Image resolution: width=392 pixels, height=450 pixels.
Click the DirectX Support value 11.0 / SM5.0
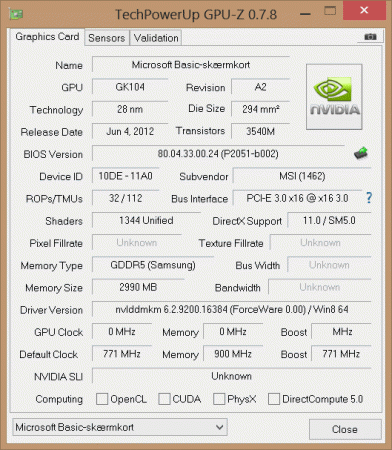329,220
